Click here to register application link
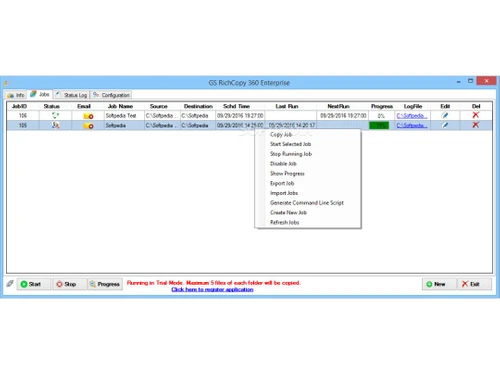The height and width of the screenshot is (375, 500). (x=212, y=289)
